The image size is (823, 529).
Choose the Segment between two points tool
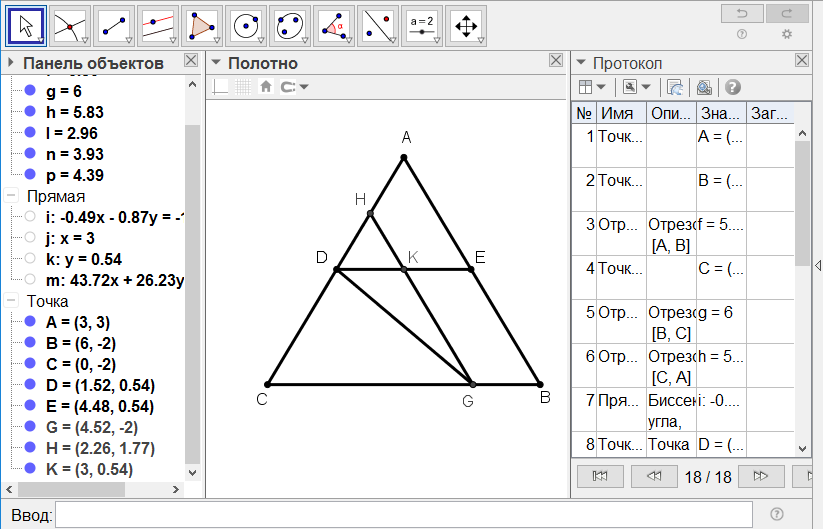pyautogui.click(x=117, y=26)
